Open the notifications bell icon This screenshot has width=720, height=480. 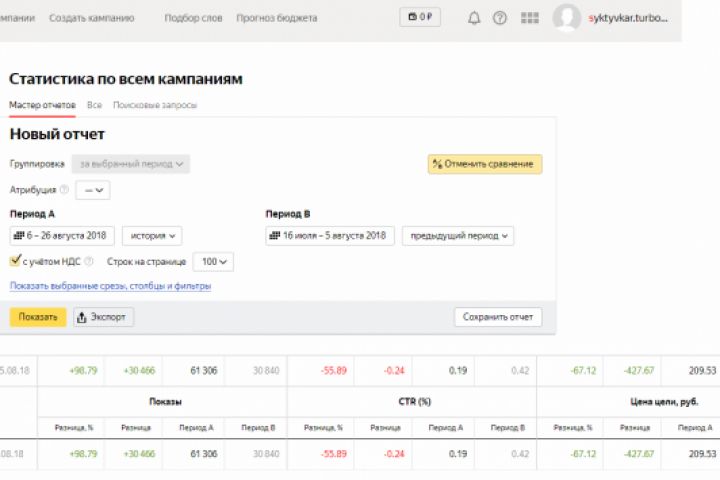coord(474,18)
